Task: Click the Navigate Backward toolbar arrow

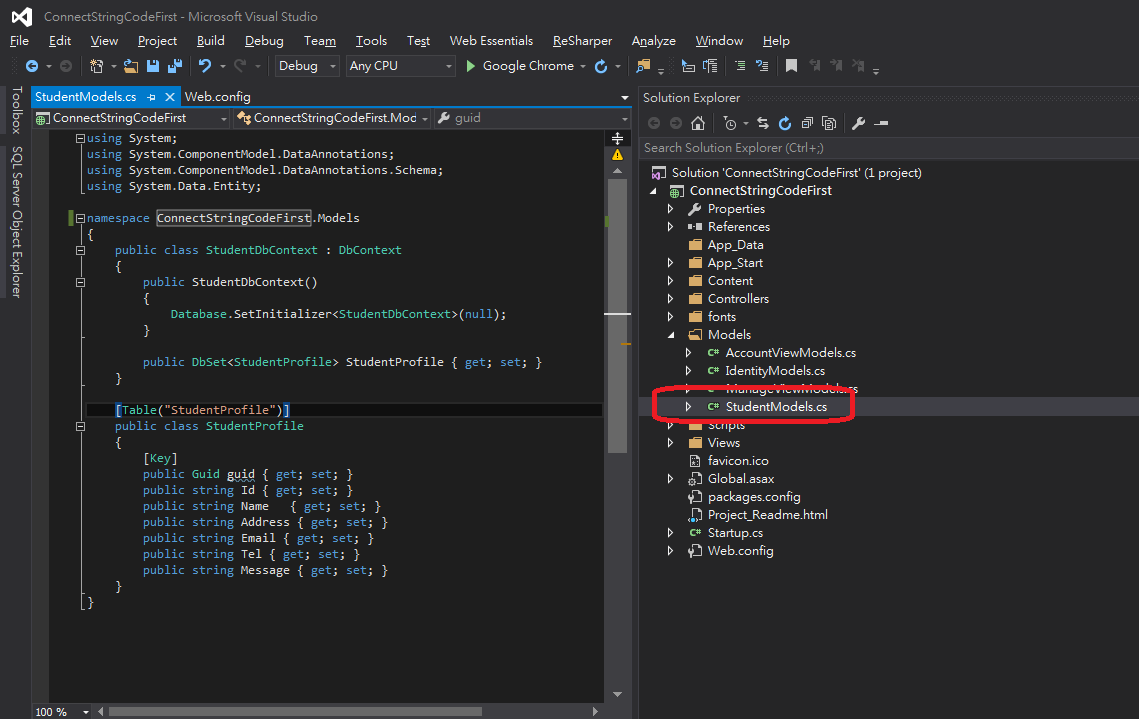Action: coord(32,66)
